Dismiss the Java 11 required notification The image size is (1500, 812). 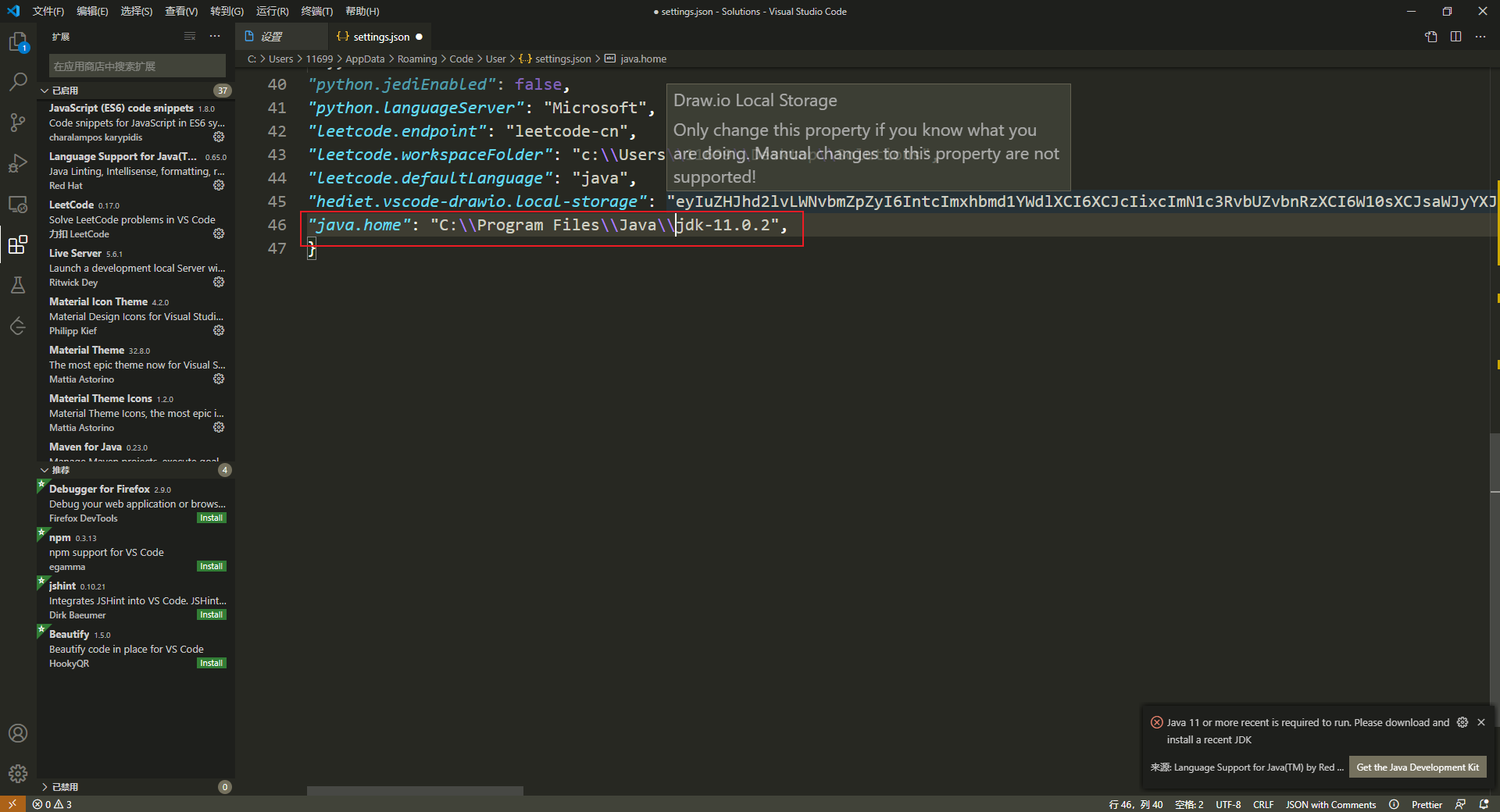click(1481, 722)
